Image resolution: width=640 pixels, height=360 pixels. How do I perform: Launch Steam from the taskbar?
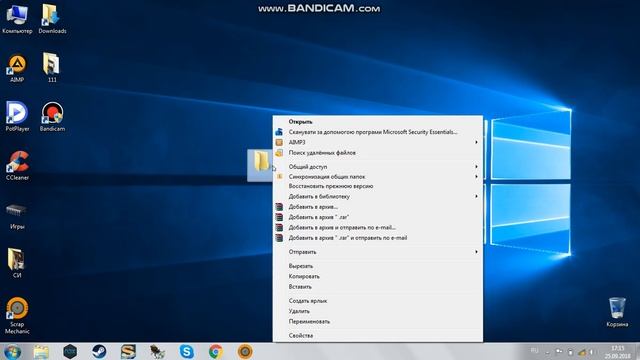99,351
